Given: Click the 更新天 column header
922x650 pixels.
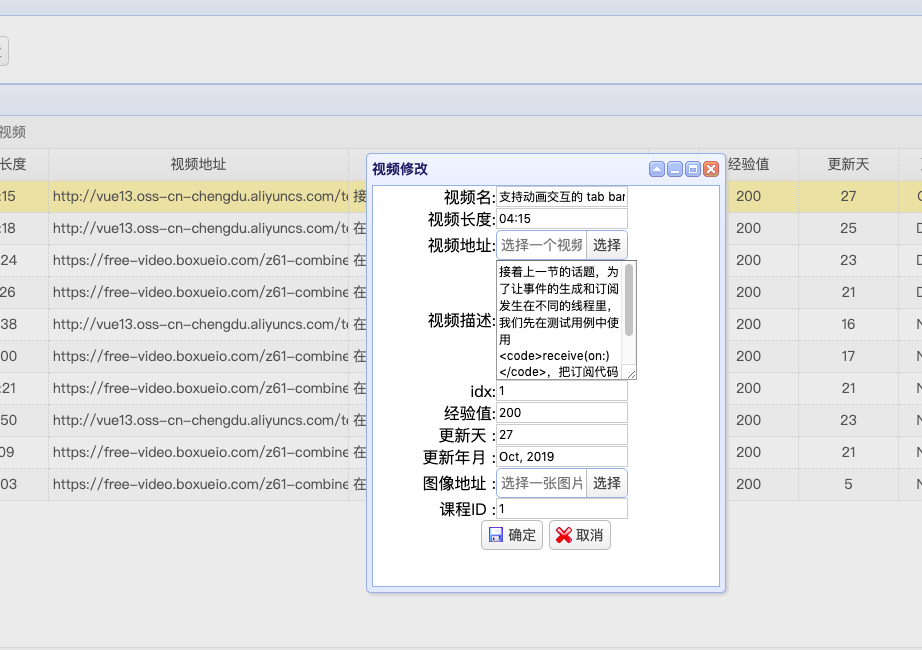Looking at the screenshot, I should coord(848,164).
